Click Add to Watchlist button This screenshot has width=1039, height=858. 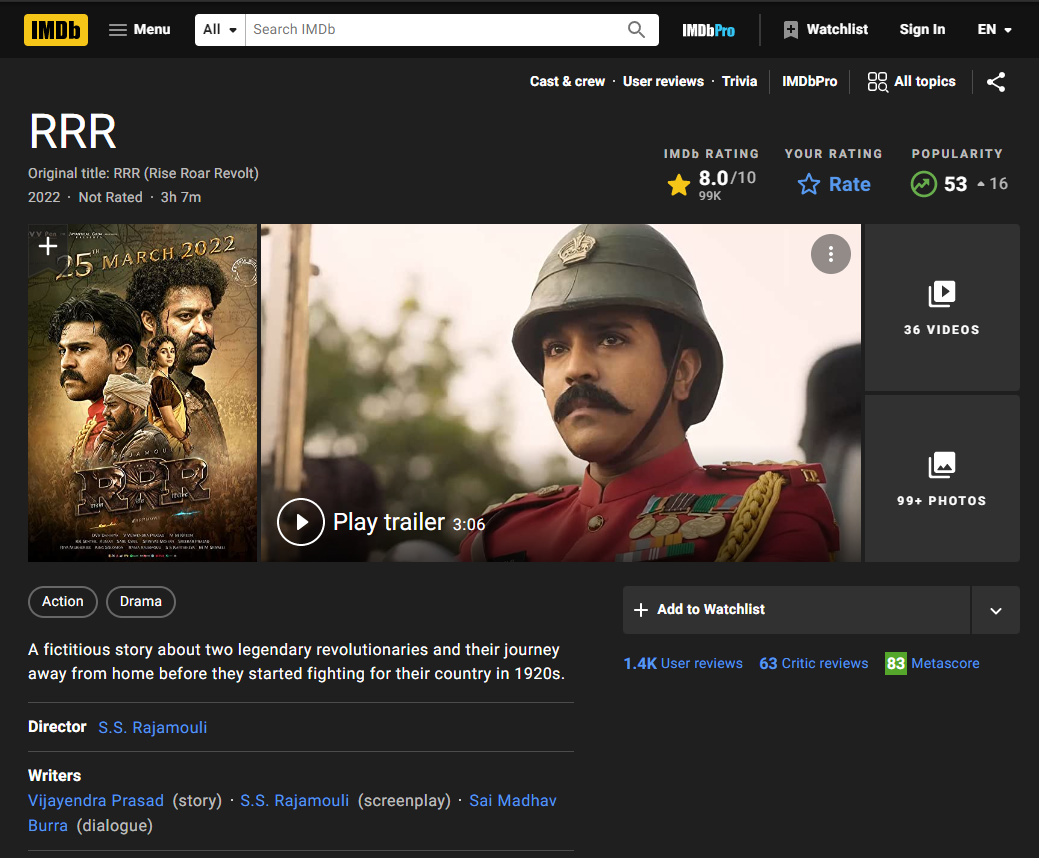pyautogui.click(x=796, y=610)
